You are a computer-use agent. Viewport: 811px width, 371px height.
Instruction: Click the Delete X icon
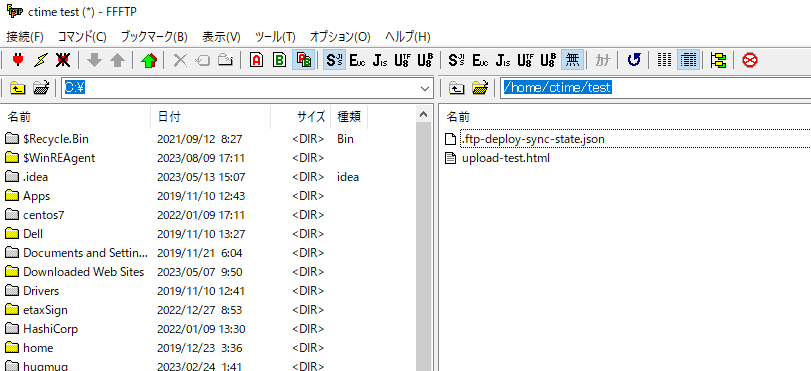[x=180, y=61]
